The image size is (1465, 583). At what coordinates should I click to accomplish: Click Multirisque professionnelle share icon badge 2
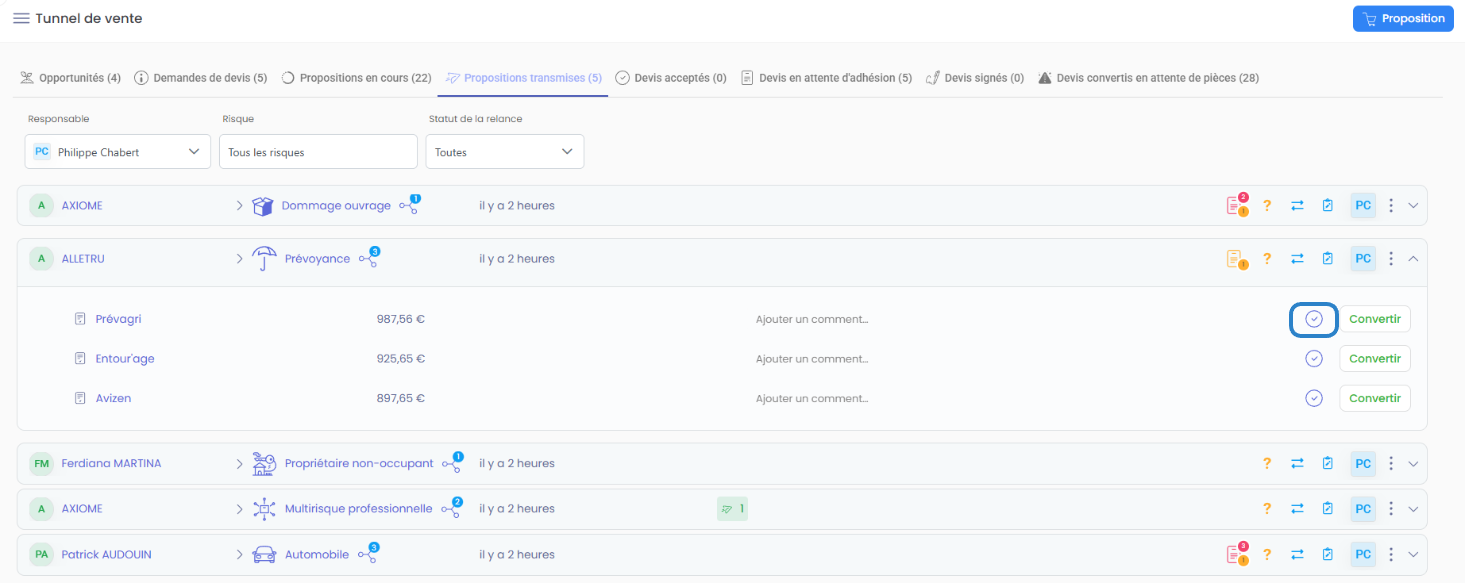(451, 508)
